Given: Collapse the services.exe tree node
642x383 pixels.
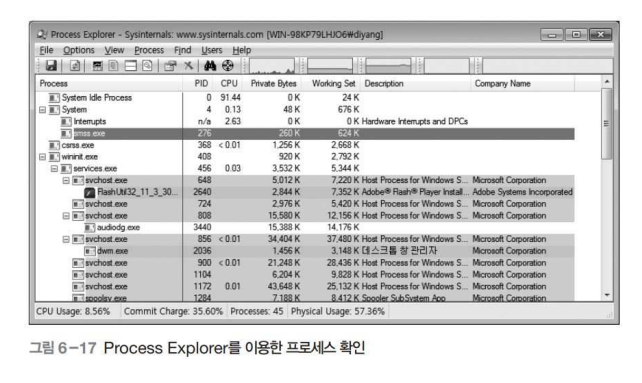Looking at the screenshot, I should [54, 169].
